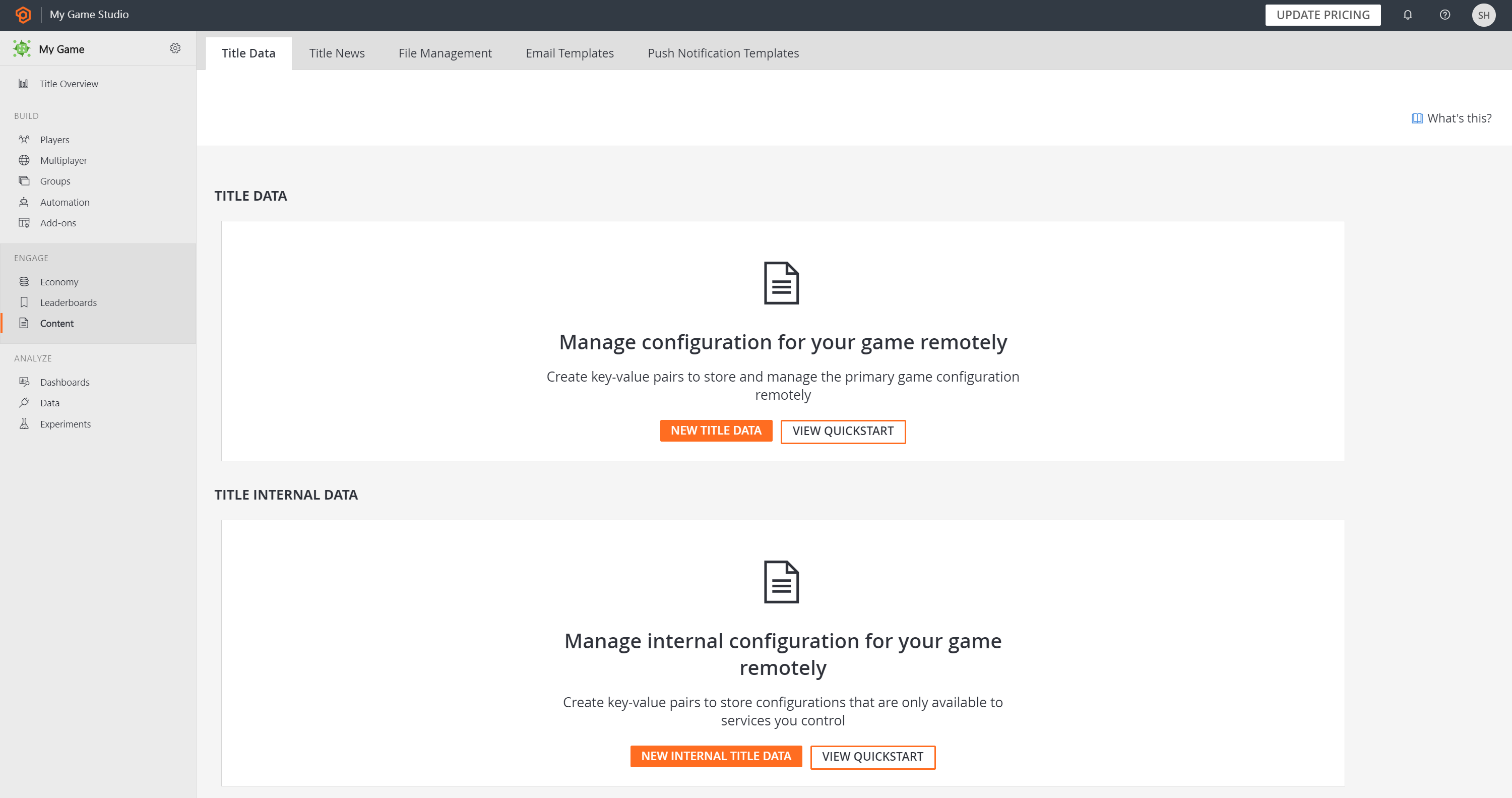This screenshot has height=798, width=1512.
Task: Go to Title Overview
Action: click(69, 83)
